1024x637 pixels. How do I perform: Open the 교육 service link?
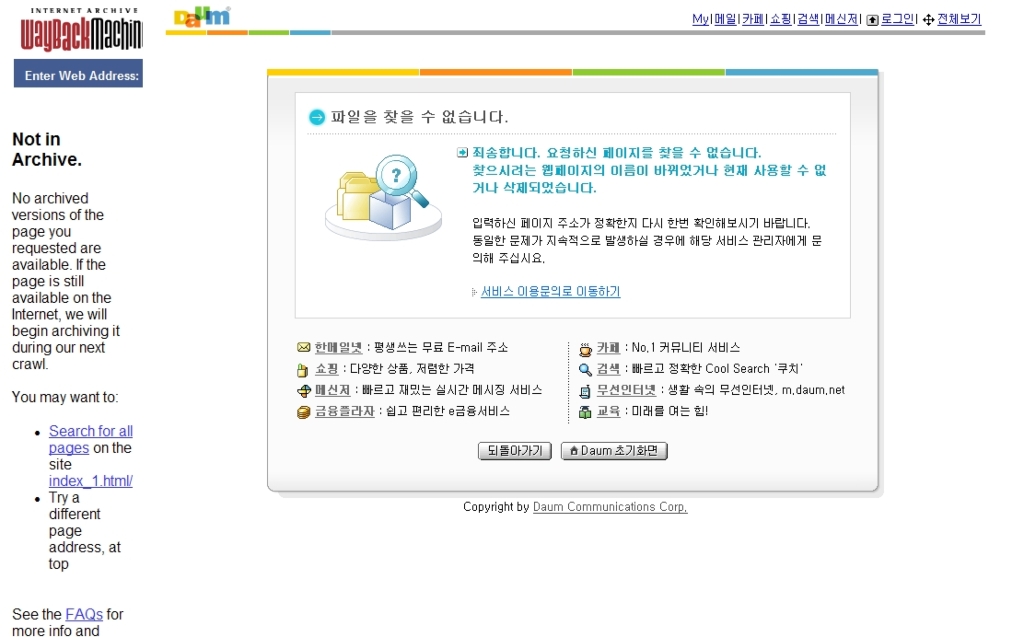pyautogui.click(x=608, y=412)
